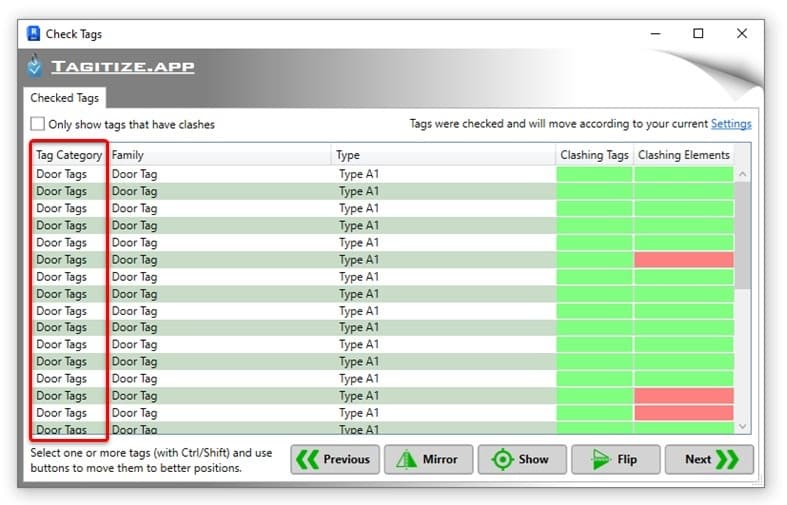Click the Next double-arrow icon
The height and width of the screenshot is (505, 787).
click(x=727, y=459)
